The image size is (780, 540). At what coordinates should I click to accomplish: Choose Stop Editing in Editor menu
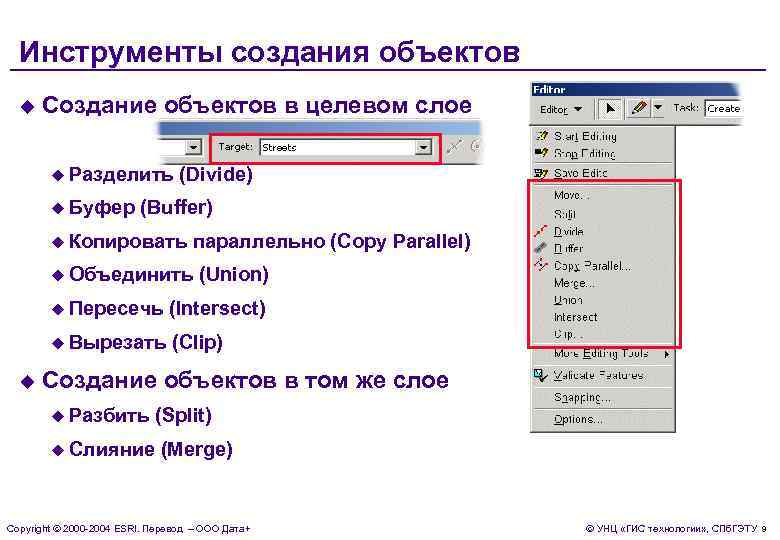(585, 154)
